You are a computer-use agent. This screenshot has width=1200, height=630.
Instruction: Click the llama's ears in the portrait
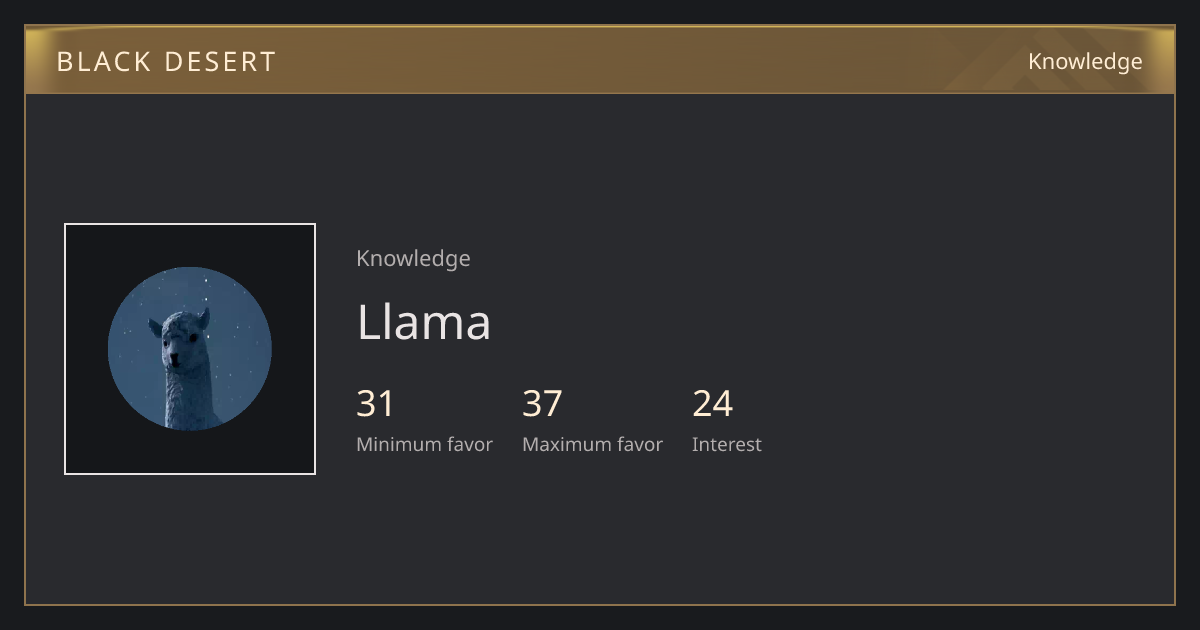pos(180,320)
